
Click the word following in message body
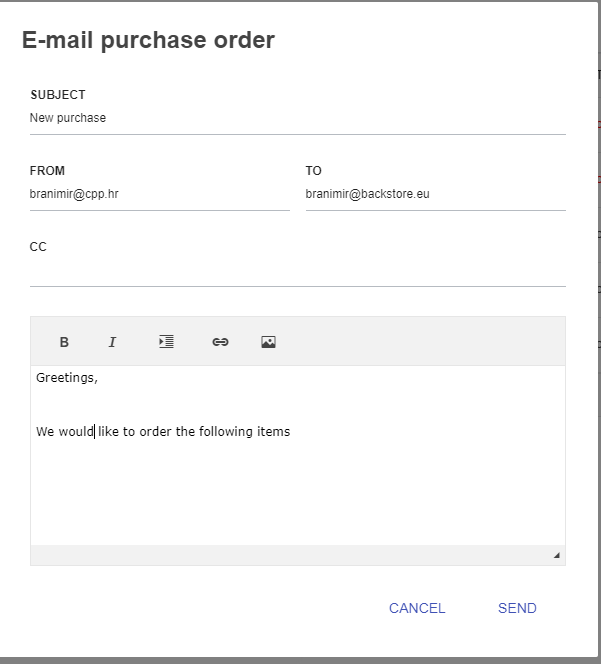[x=226, y=432]
